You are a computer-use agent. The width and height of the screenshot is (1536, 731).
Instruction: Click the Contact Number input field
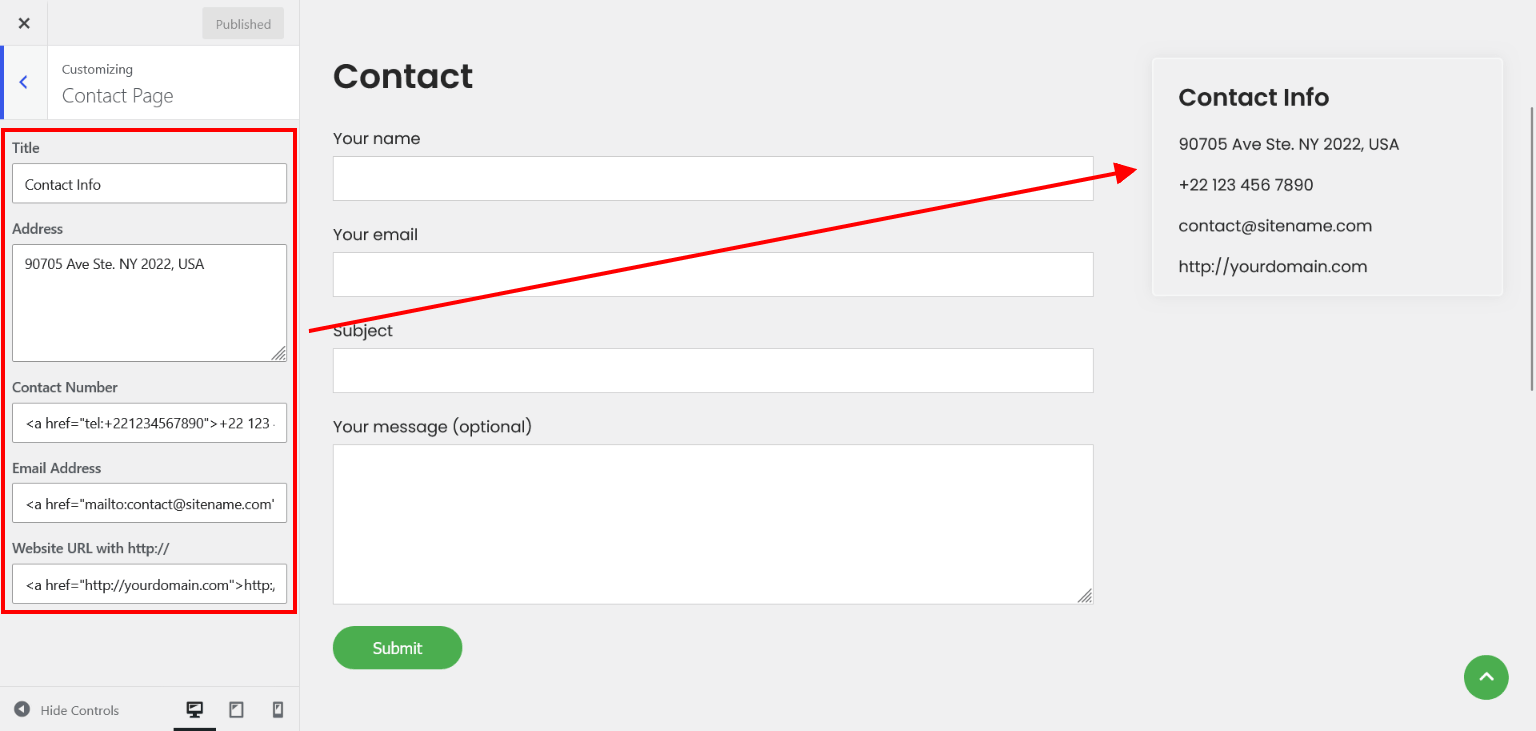(149, 423)
